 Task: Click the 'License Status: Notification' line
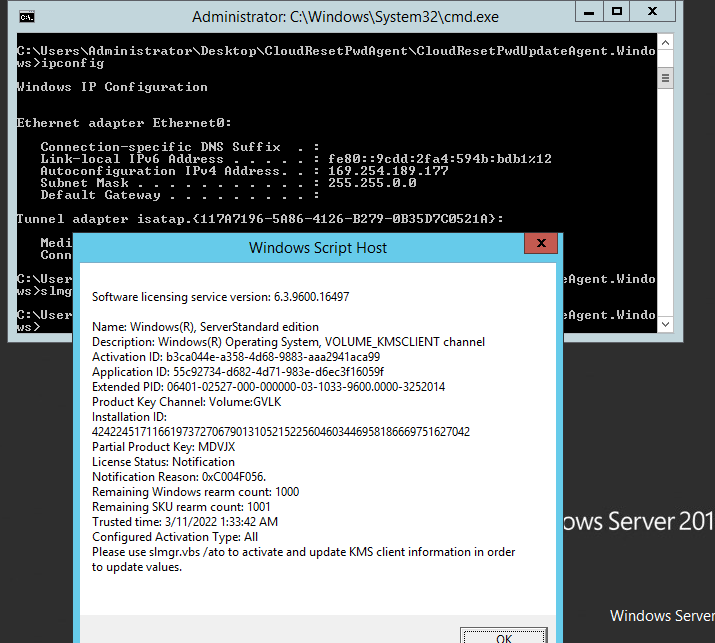(163, 462)
